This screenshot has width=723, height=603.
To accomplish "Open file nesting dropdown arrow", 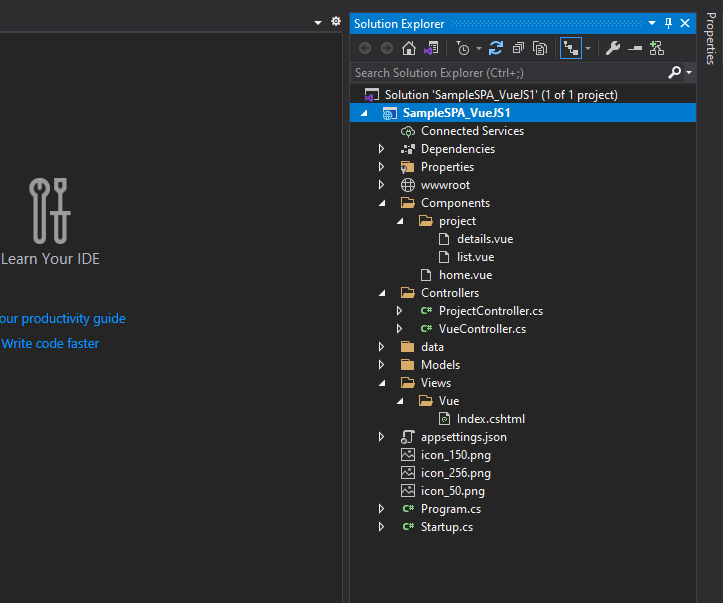I will click(x=588, y=48).
